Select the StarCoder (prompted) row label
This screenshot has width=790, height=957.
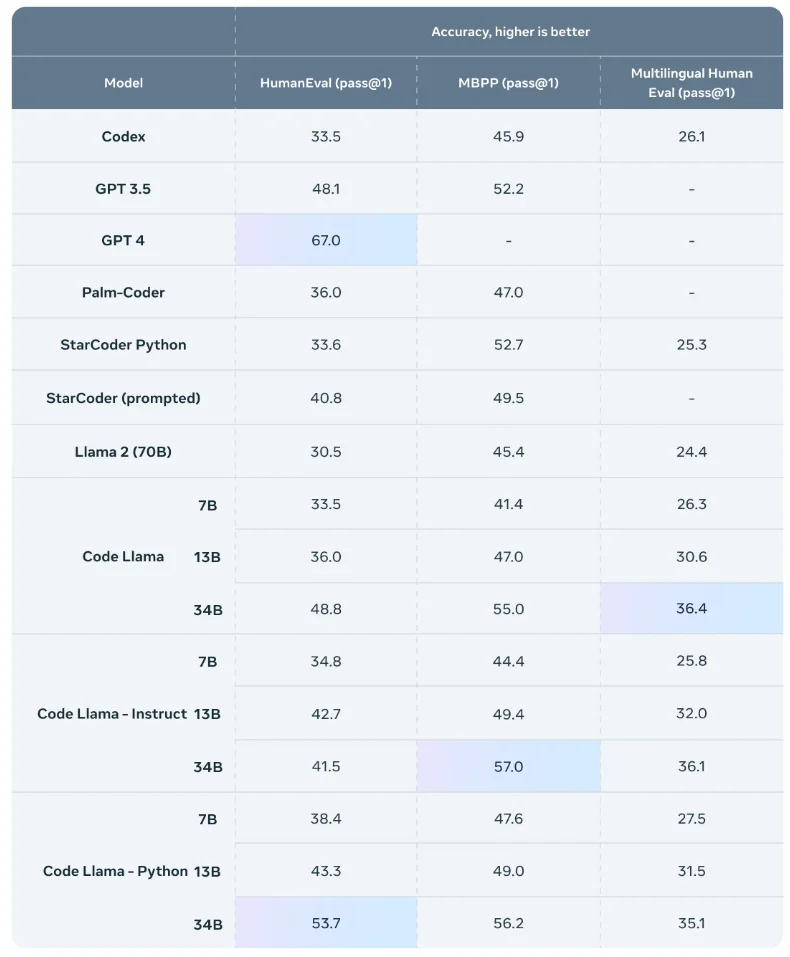123,398
